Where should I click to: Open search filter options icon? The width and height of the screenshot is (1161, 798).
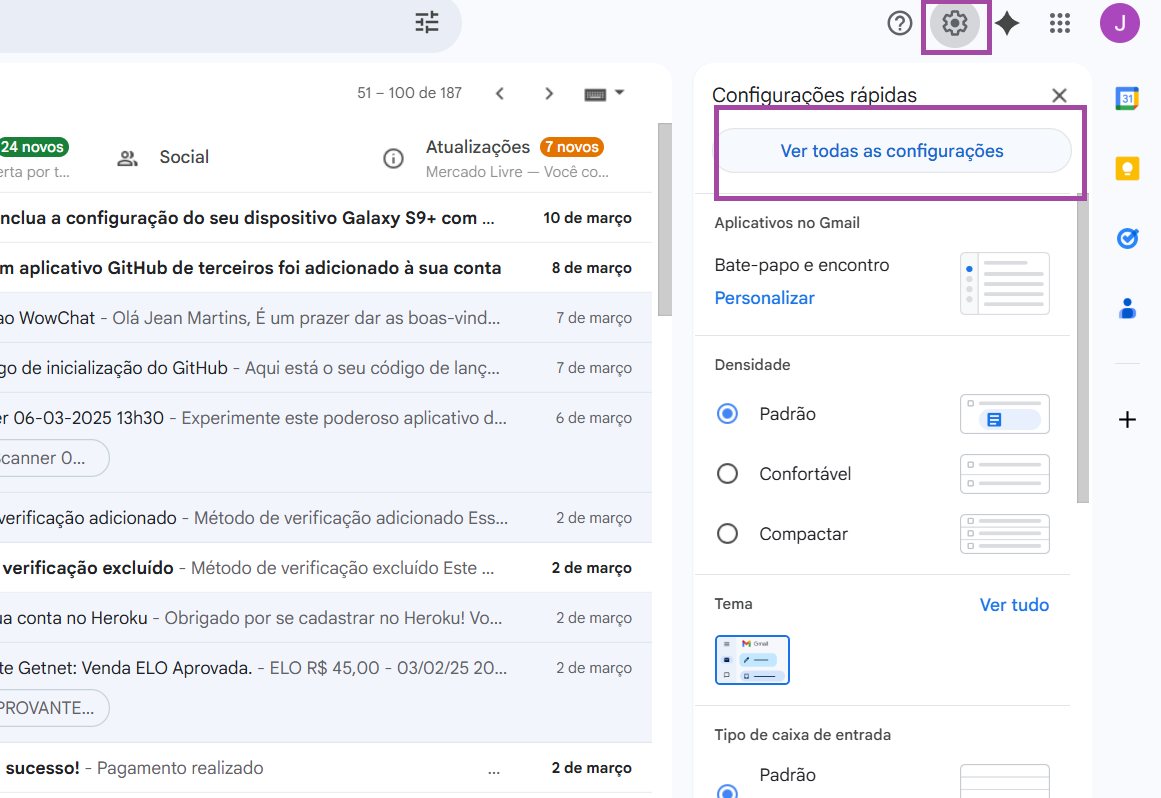tap(427, 22)
